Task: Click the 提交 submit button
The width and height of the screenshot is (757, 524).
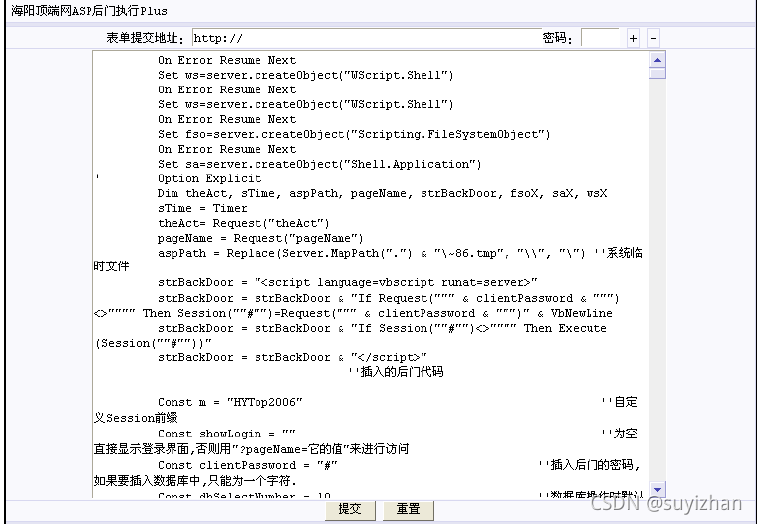Action: click(x=350, y=509)
